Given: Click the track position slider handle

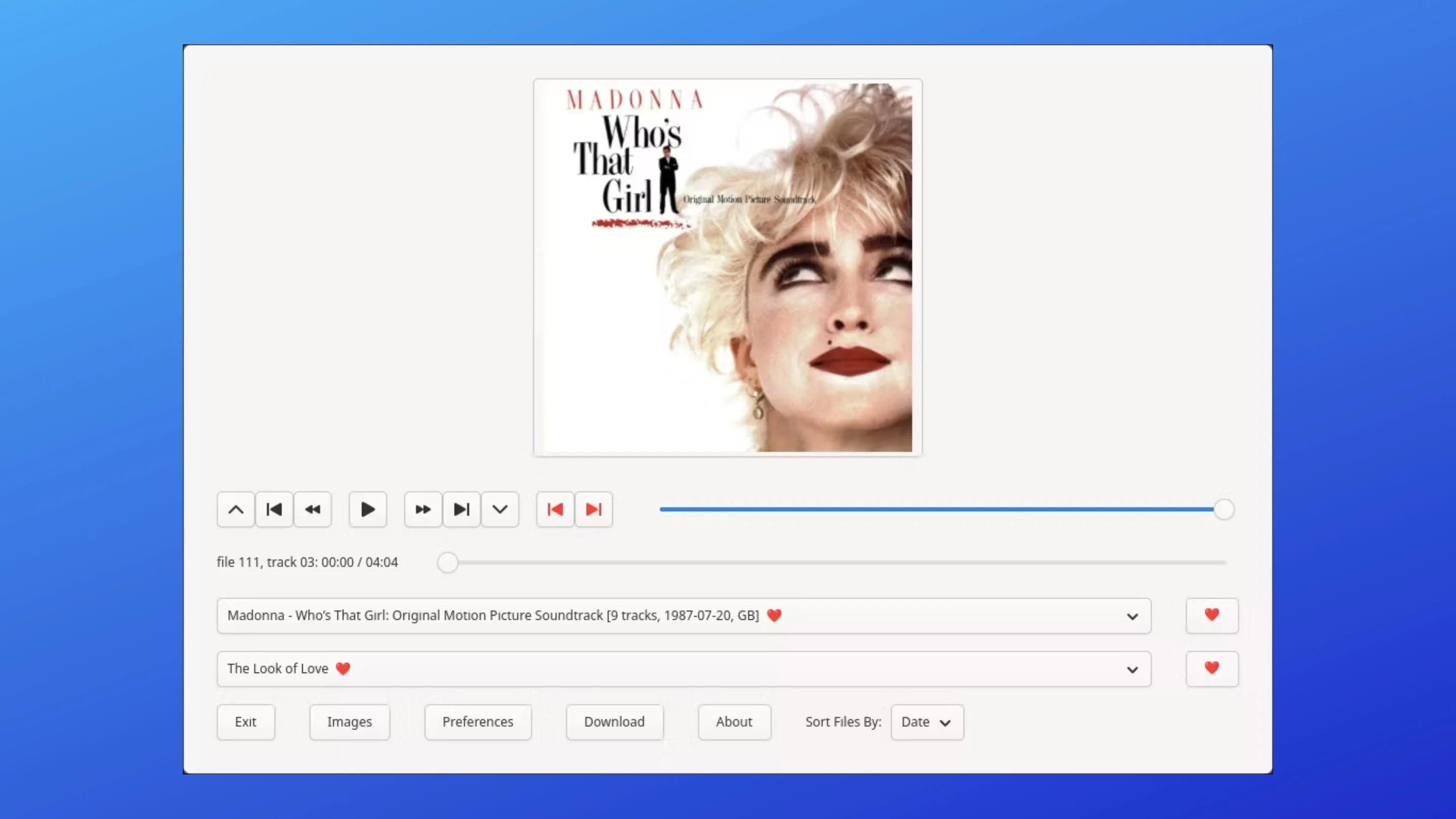Looking at the screenshot, I should pyautogui.click(x=447, y=562).
